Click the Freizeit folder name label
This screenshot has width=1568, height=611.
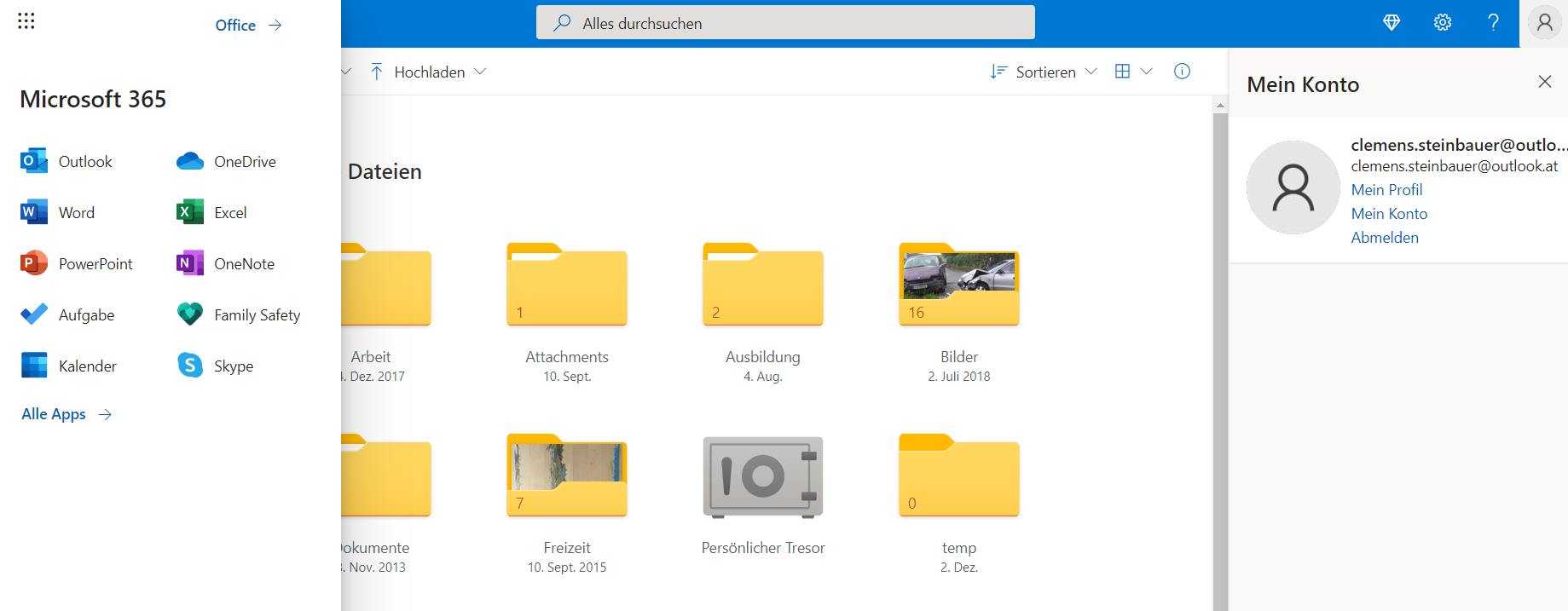(567, 548)
